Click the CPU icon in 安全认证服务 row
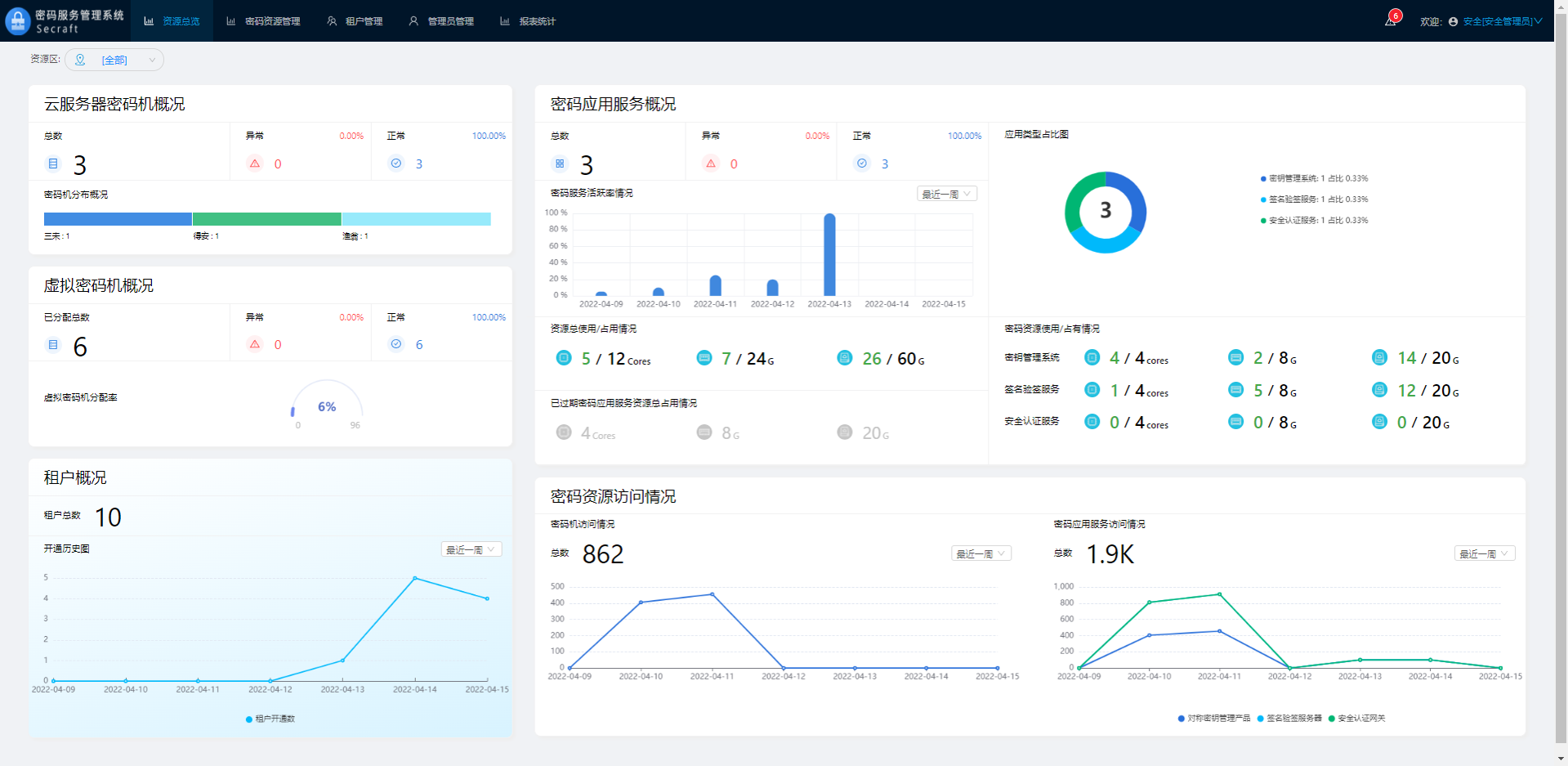Screen dimensions: 1568x766 coord(1092,421)
